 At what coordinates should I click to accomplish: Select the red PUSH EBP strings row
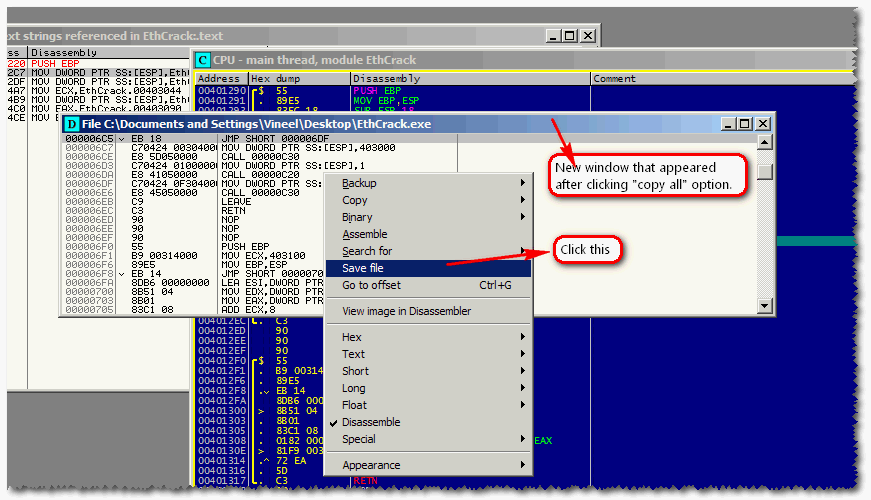pos(98,63)
